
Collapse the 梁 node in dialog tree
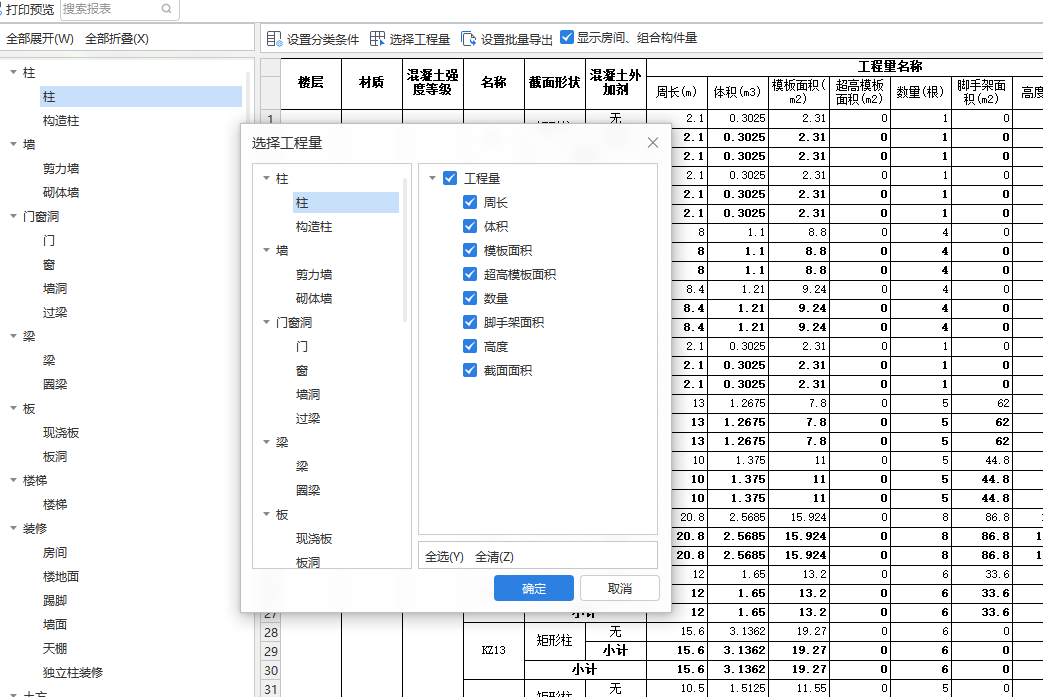[x=266, y=442]
